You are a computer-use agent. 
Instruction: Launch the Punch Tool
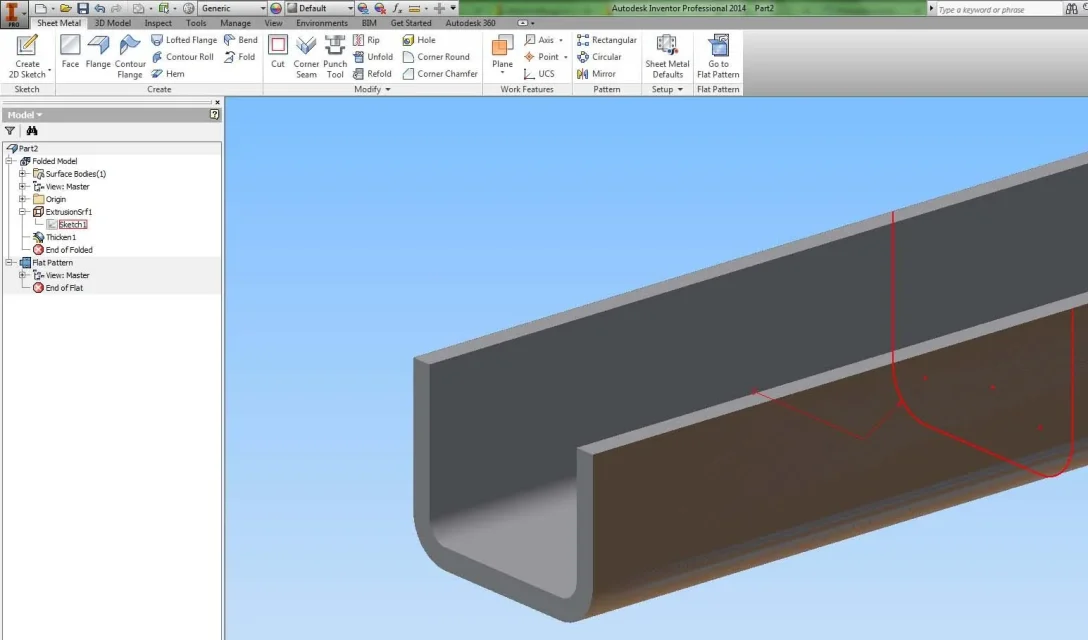[x=335, y=56]
